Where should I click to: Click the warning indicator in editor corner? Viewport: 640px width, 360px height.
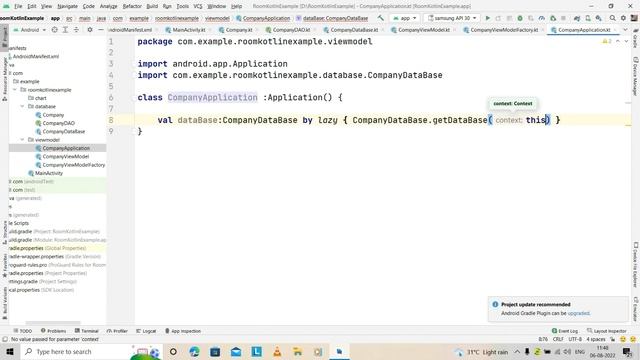(607, 41)
